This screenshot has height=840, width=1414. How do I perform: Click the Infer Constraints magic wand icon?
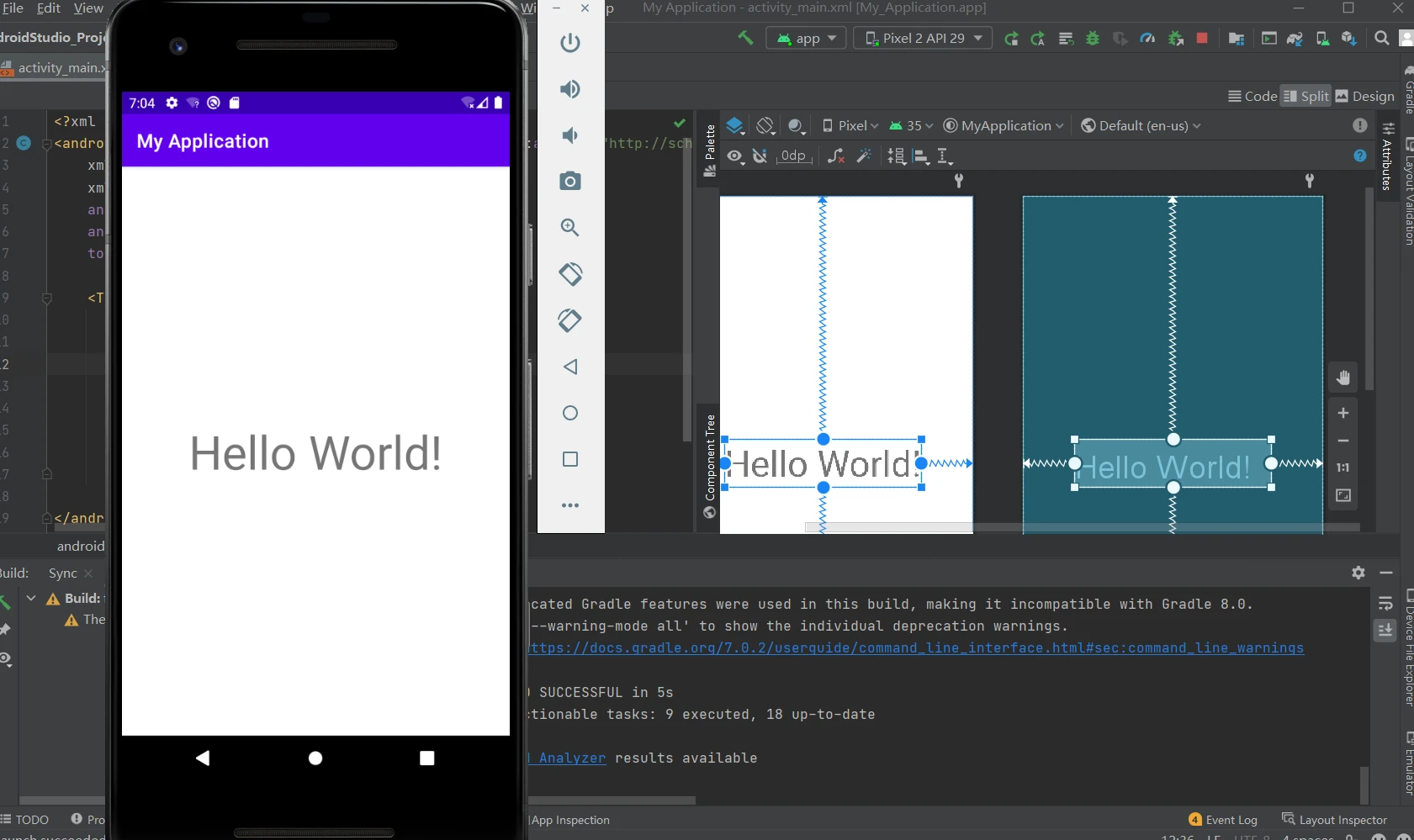click(x=863, y=156)
